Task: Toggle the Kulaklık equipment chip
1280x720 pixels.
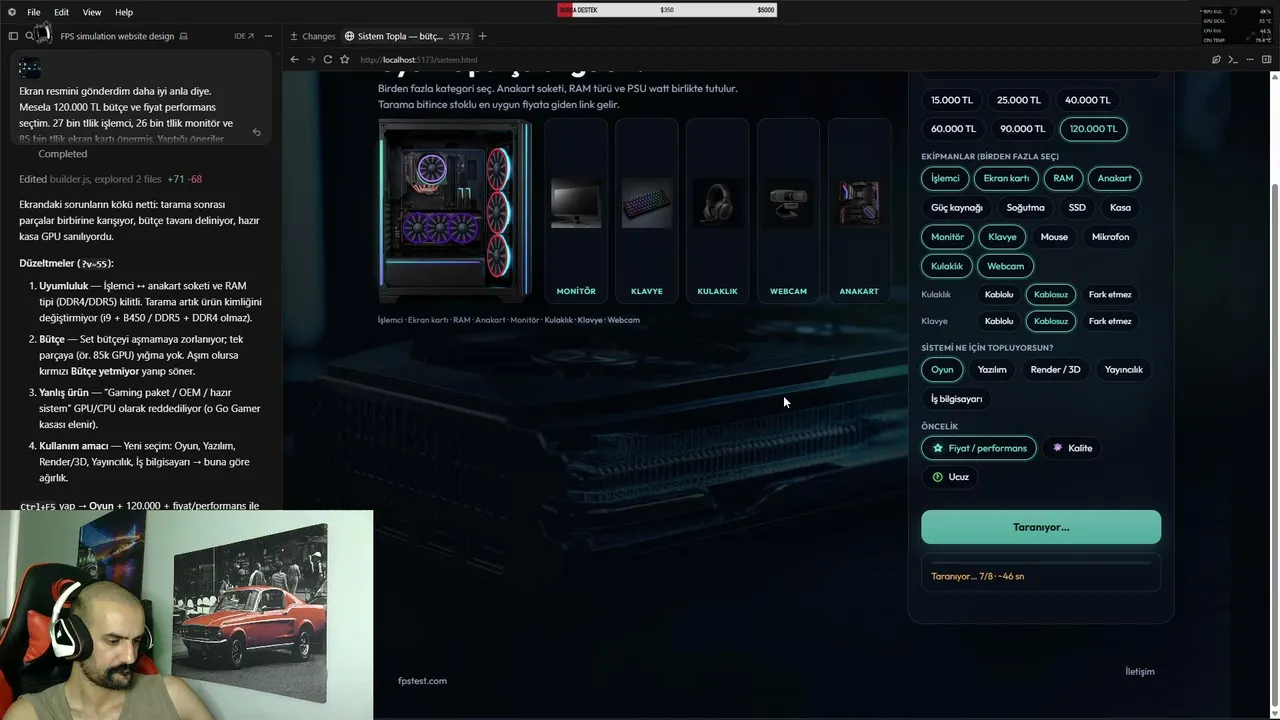Action: click(947, 266)
